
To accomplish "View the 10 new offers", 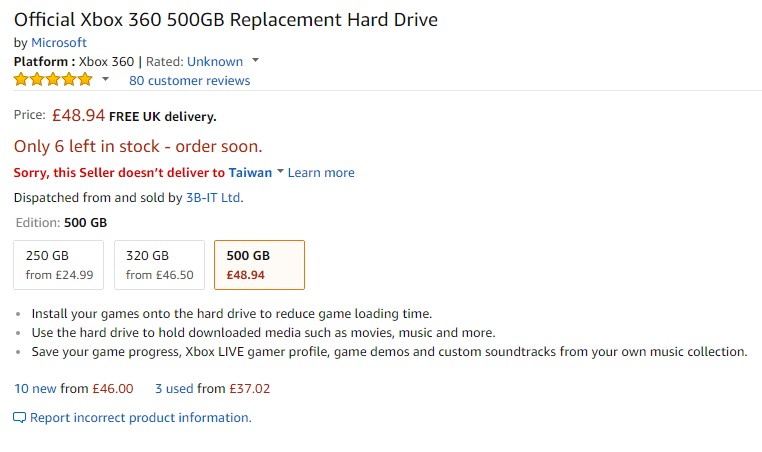I will coord(35,388).
